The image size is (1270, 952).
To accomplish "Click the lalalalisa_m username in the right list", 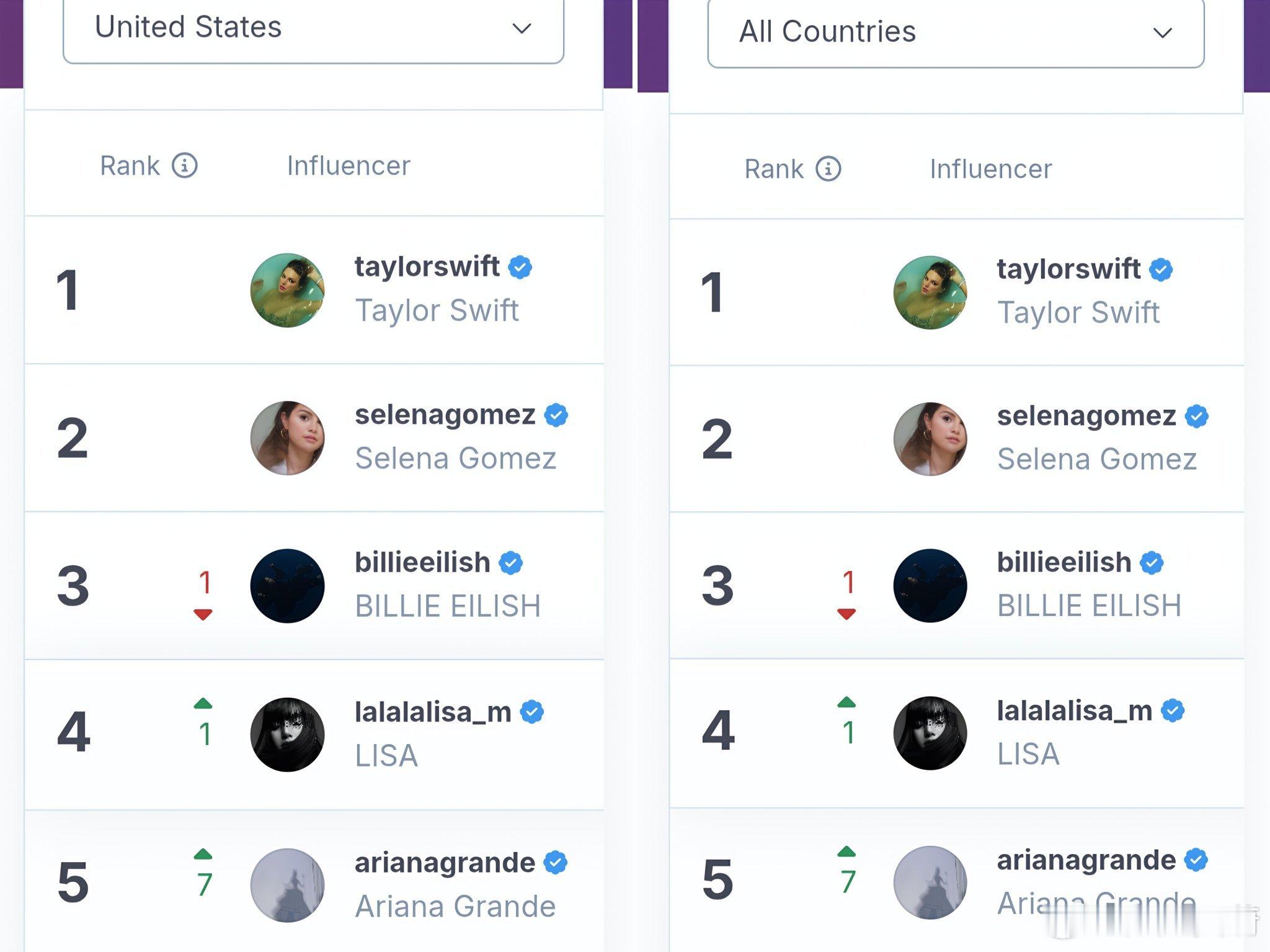I will click(x=1075, y=710).
